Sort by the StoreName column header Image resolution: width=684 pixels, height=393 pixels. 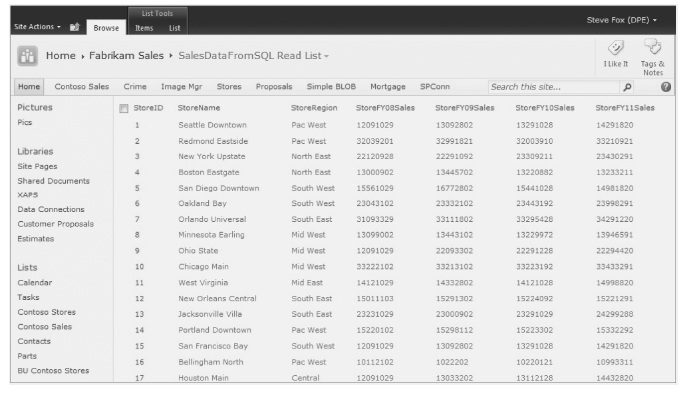pyautogui.click(x=199, y=108)
